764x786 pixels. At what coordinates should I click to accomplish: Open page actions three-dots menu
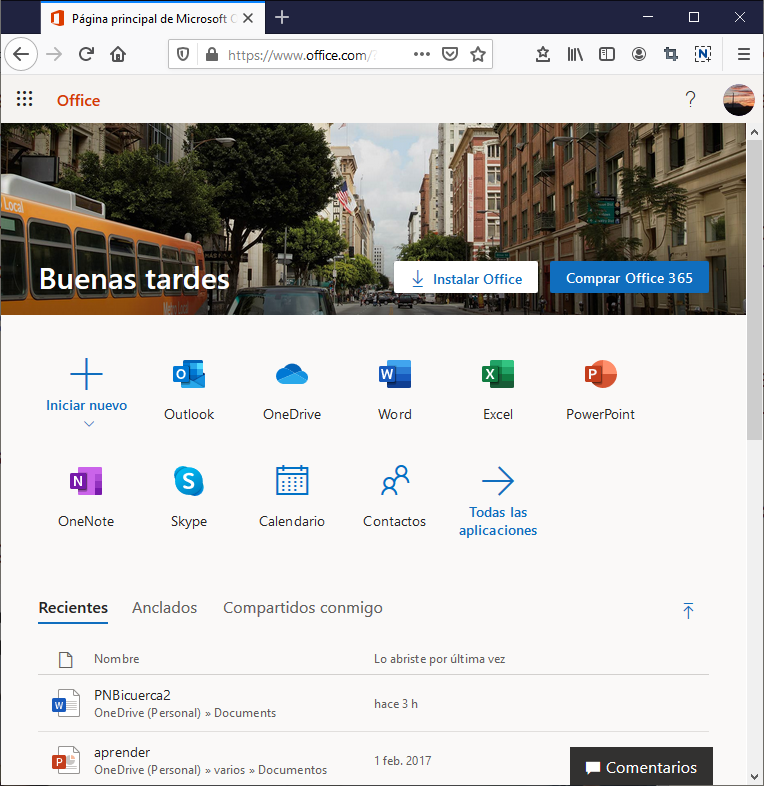422,54
